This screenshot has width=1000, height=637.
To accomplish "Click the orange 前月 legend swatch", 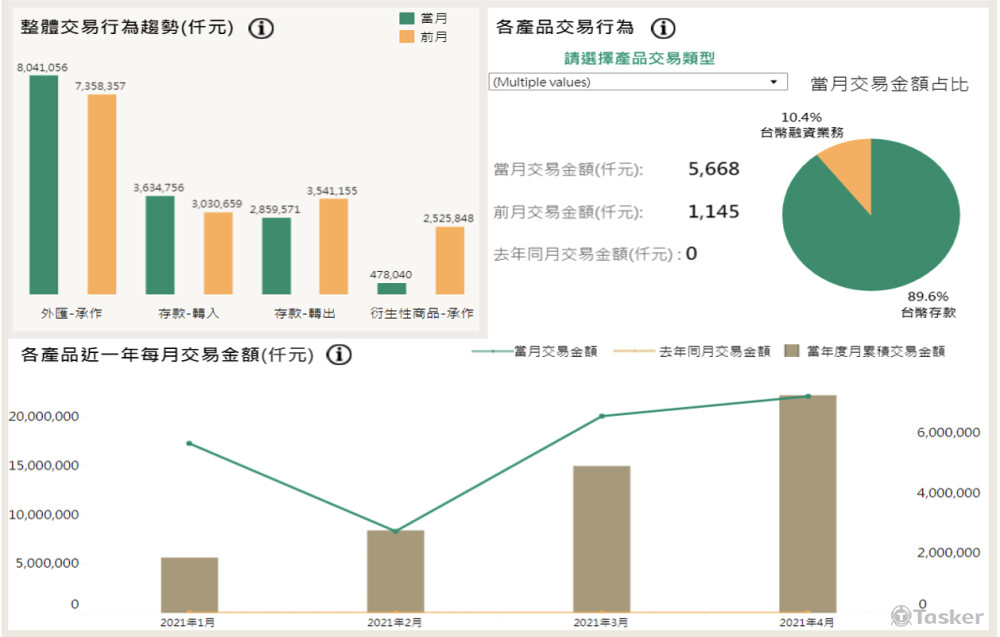I will coord(406,37).
